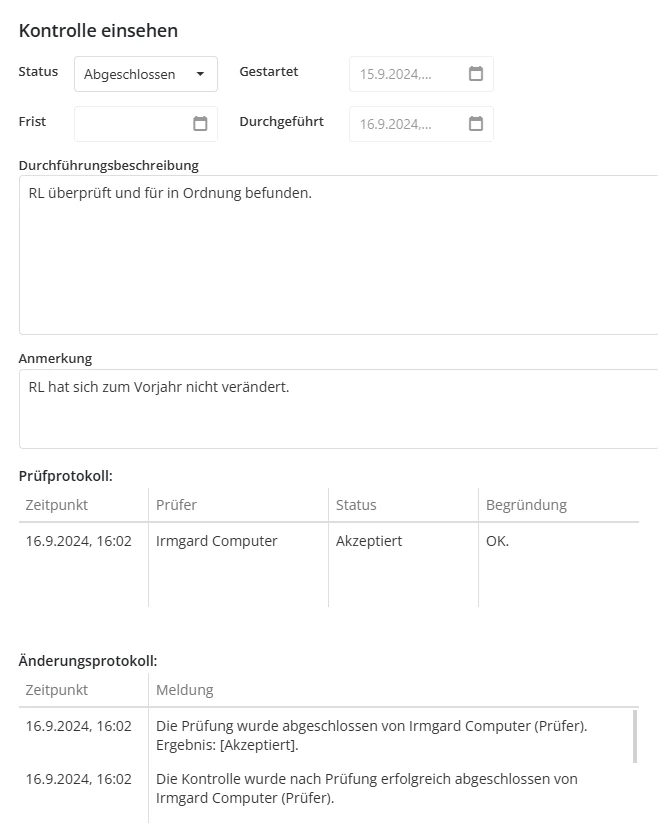Image resolution: width=658 pixels, height=831 pixels.
Task: Click the Durchgeführt calendar icon
Action: tap(476, 124)
